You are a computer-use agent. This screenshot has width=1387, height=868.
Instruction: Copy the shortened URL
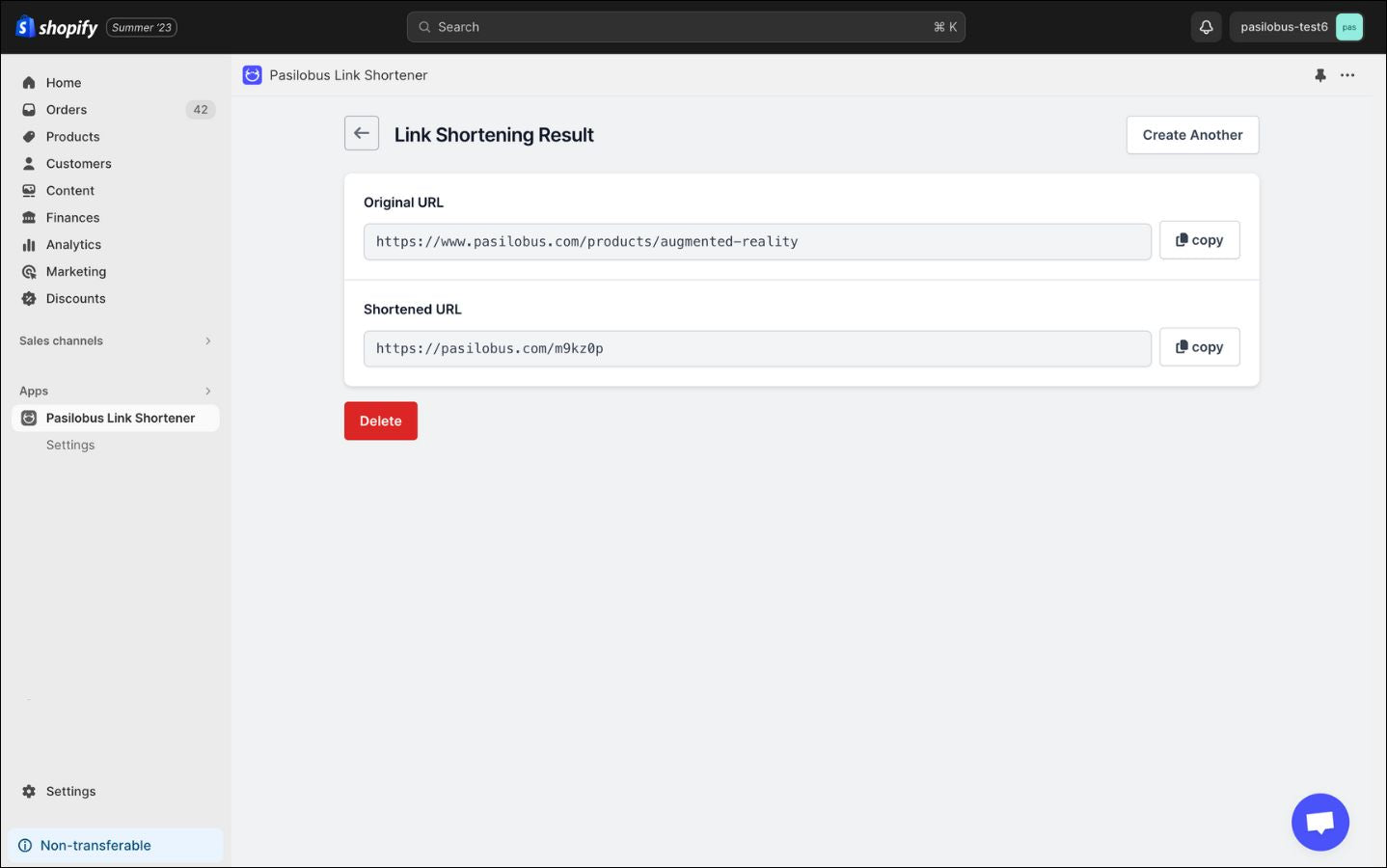point(1199,347)
